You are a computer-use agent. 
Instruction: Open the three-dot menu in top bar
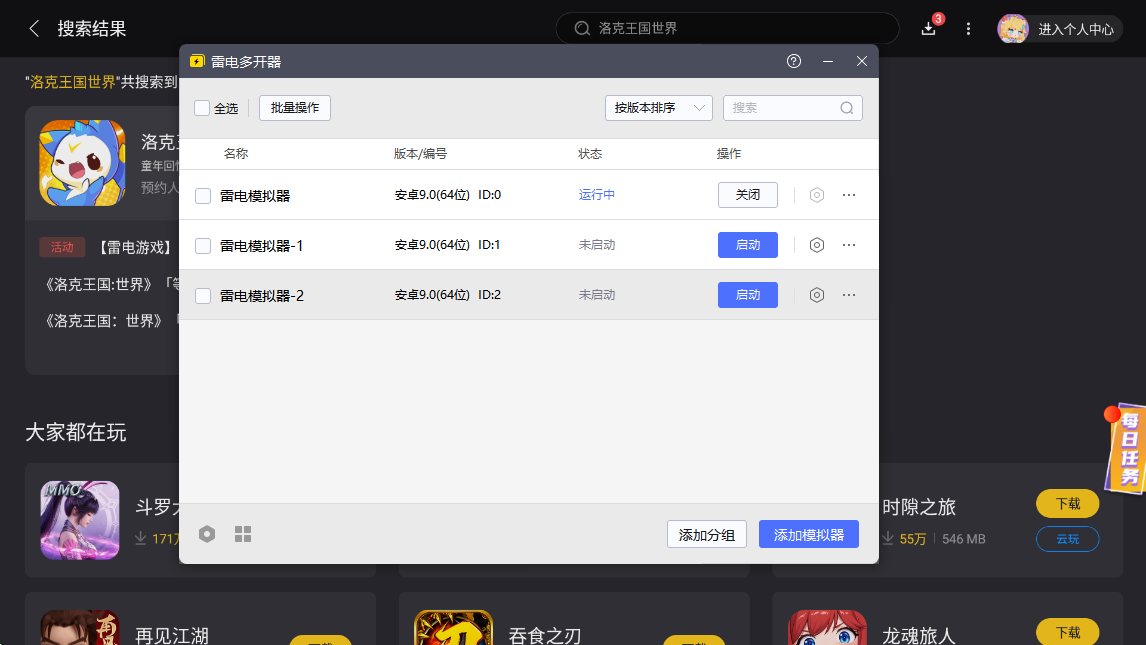tap(968, 28)
